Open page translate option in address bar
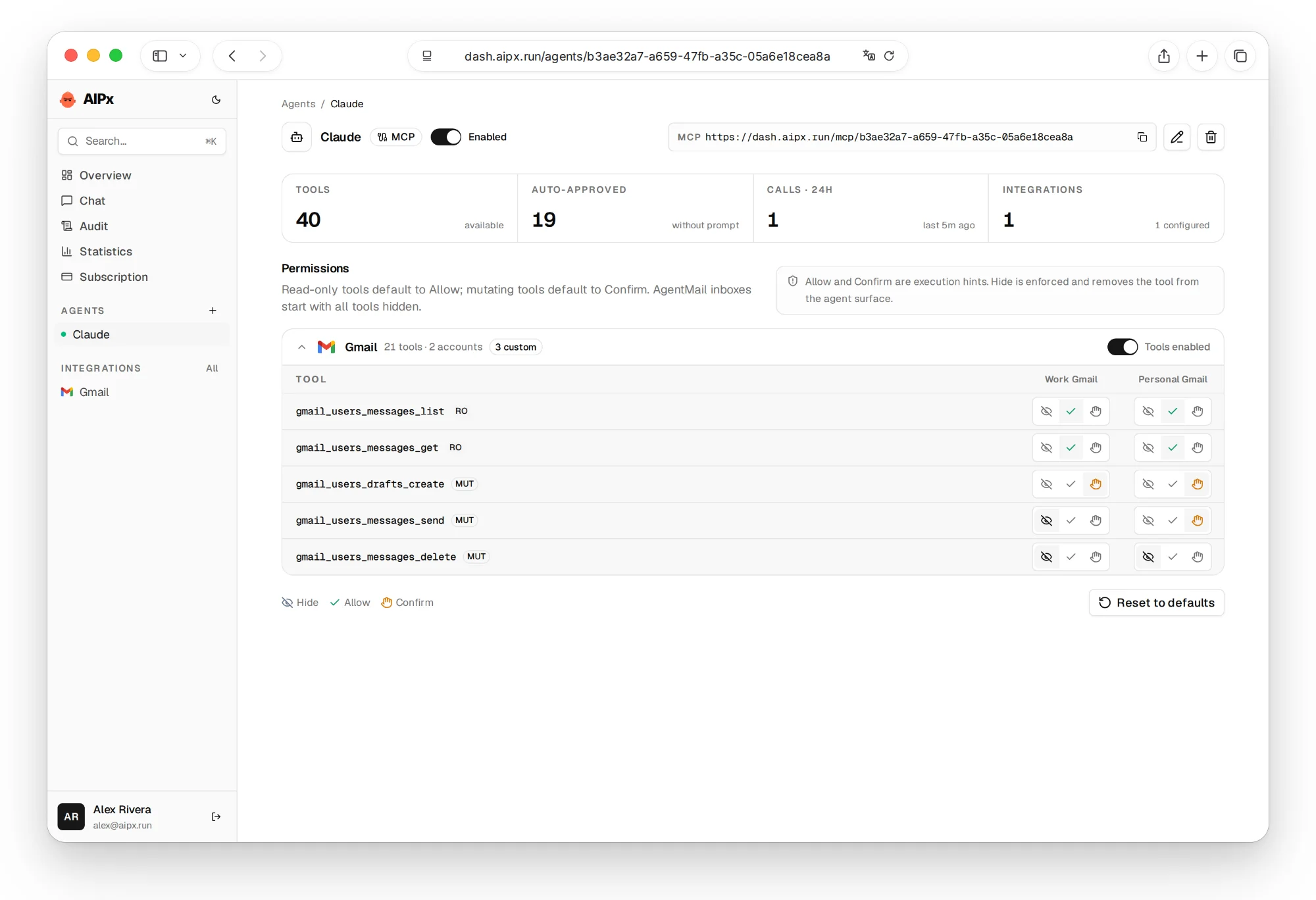Image resolution: width=1316 pixels, height=900 pixels. [869, 56]
